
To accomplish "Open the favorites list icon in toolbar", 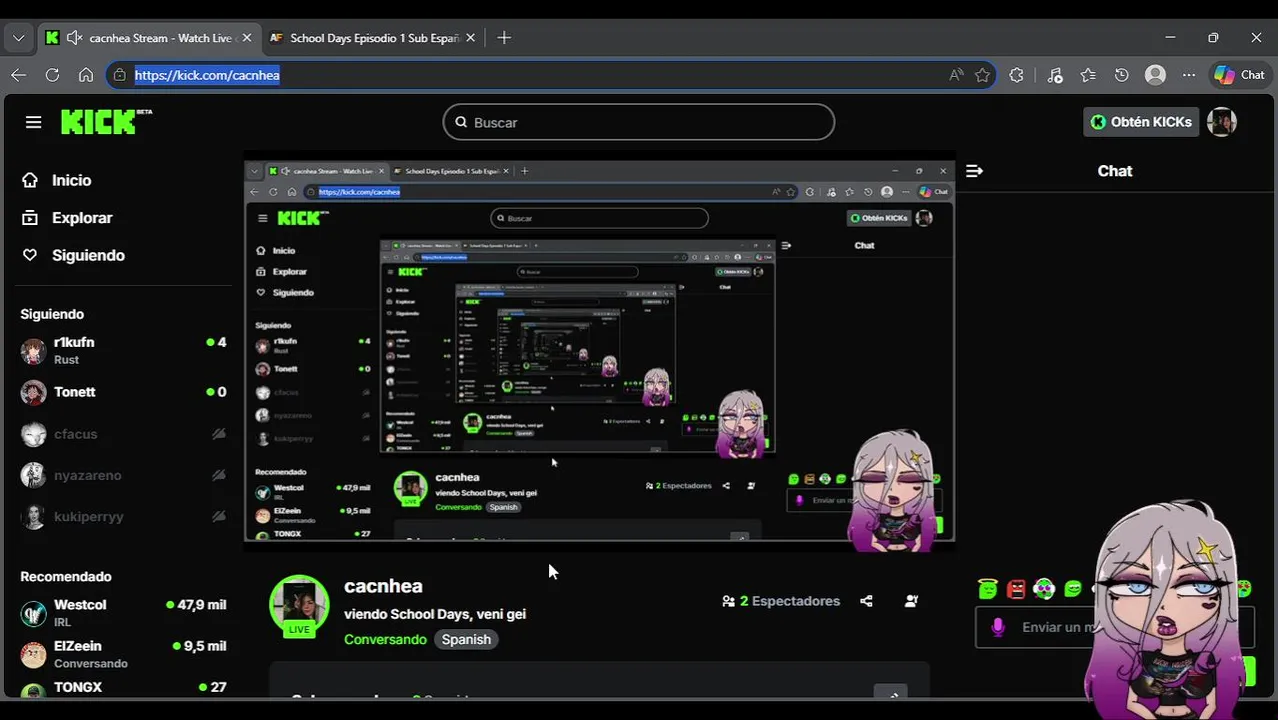I will tap(1088, 75).
